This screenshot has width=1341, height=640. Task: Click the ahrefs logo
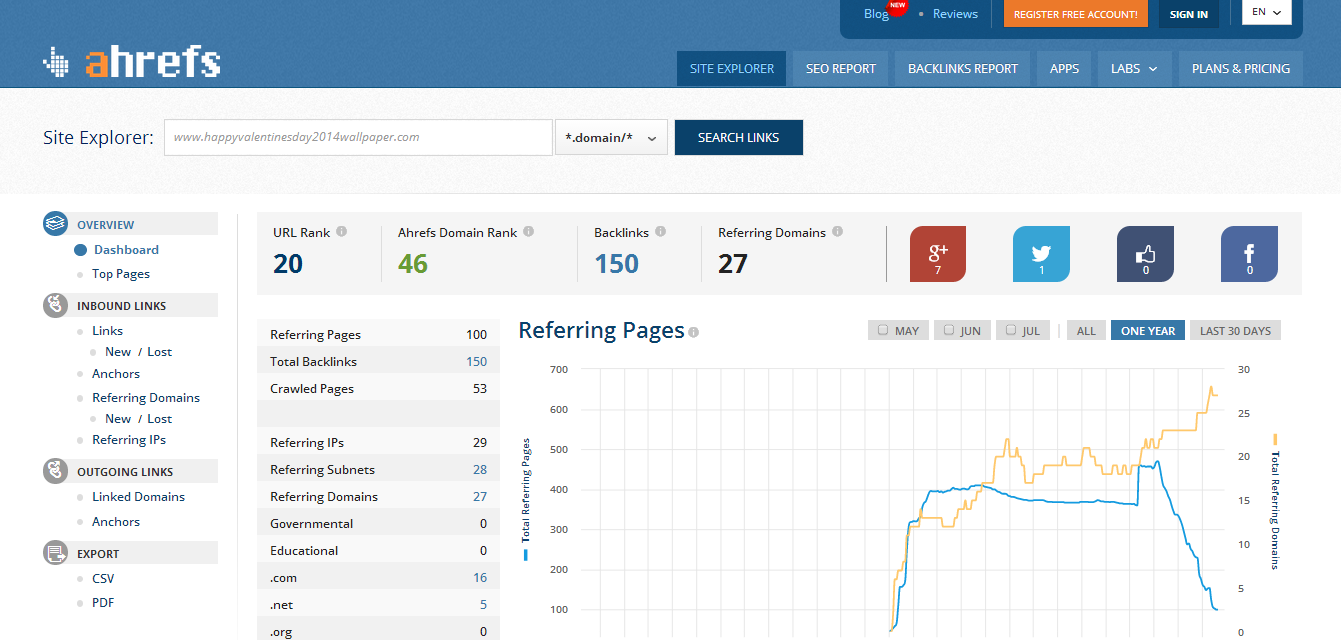tap(131, 62)
